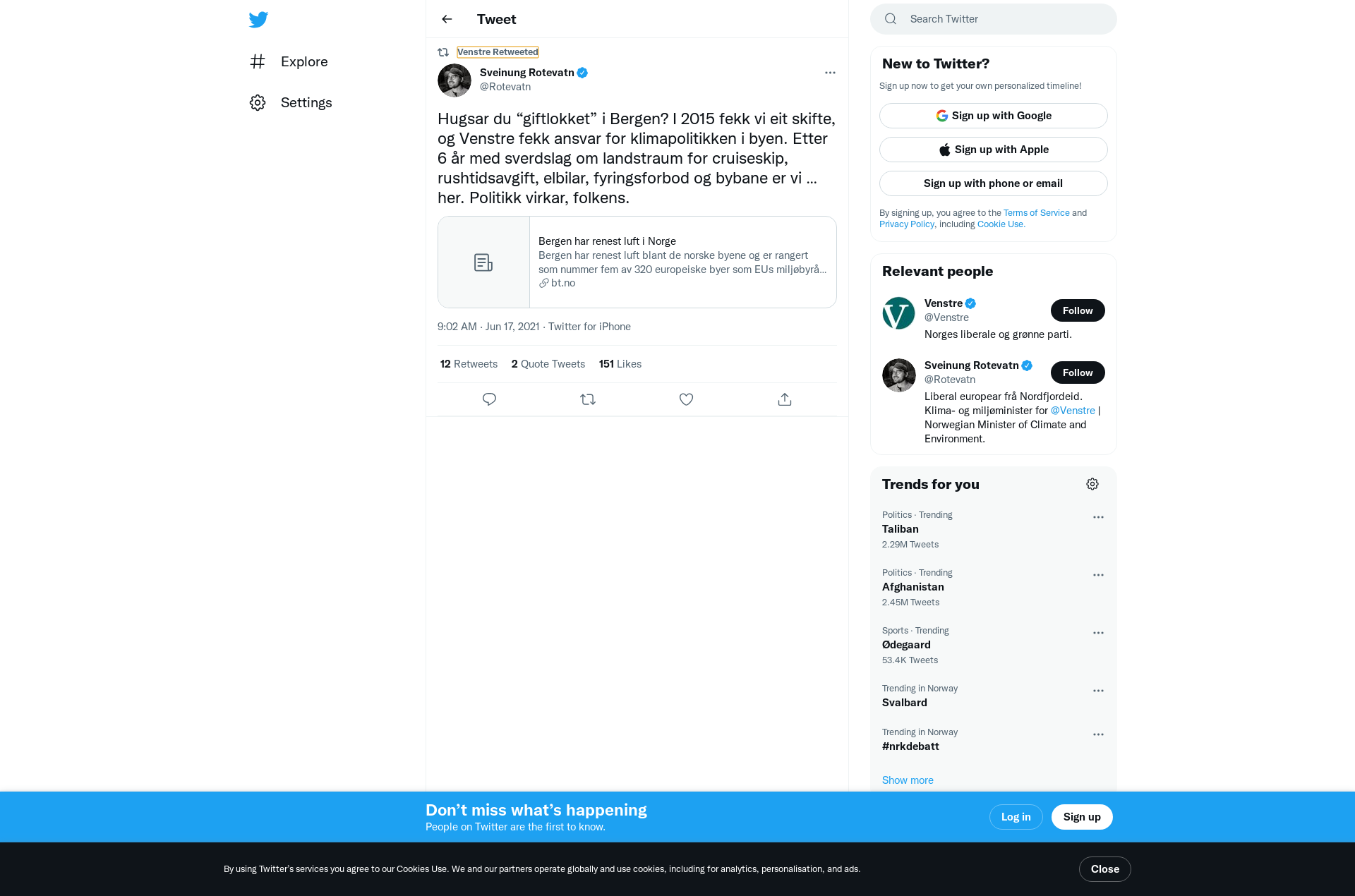View the 12 Retweets list
1355x896 pixels.
(x=469, y=364)
